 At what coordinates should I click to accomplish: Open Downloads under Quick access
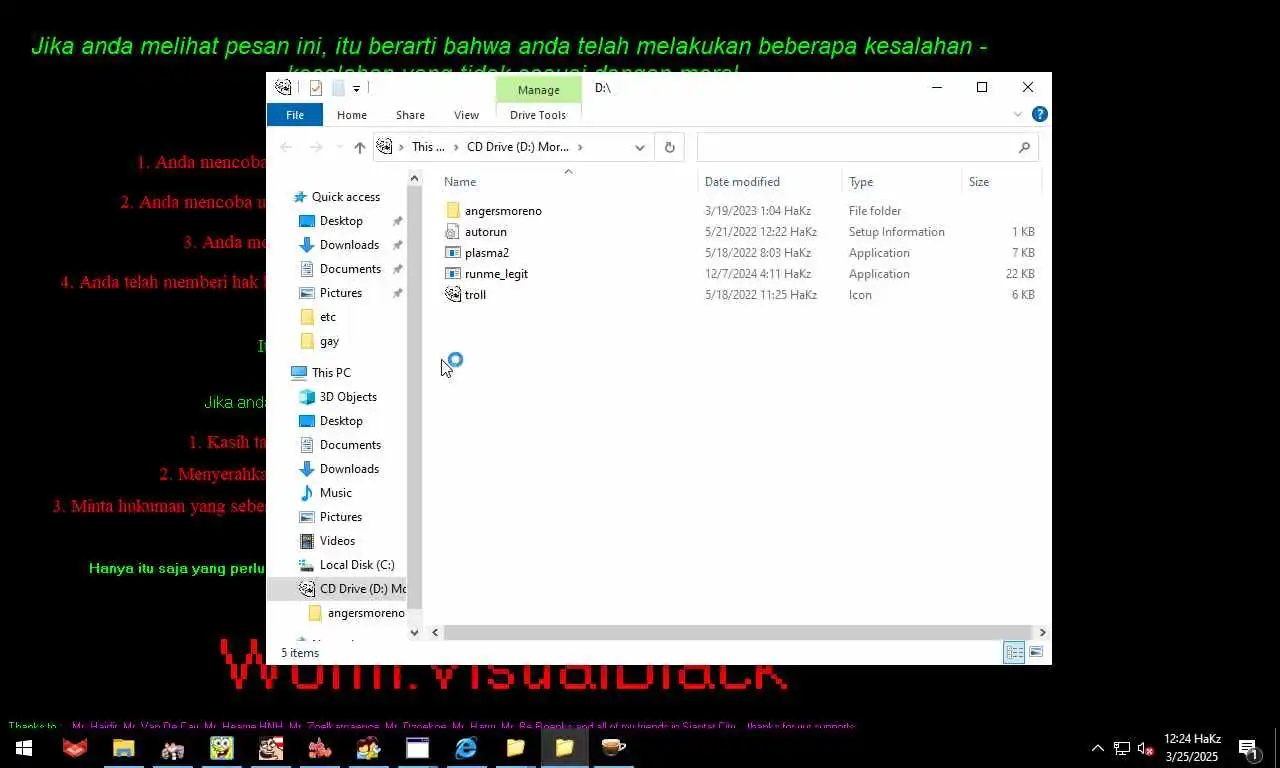(349, 245)
